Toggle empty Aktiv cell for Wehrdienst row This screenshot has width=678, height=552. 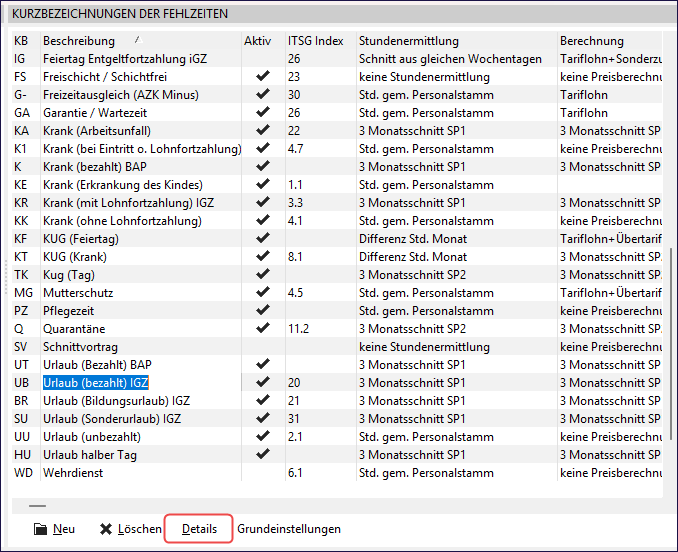tap(263, 472)
